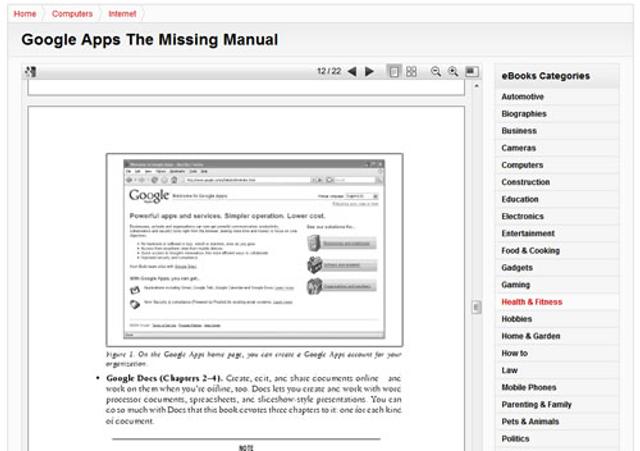Click the 12 / 22 page indicator
The width and height of the screenshot is (640, 451).
(x=329, y=71)
